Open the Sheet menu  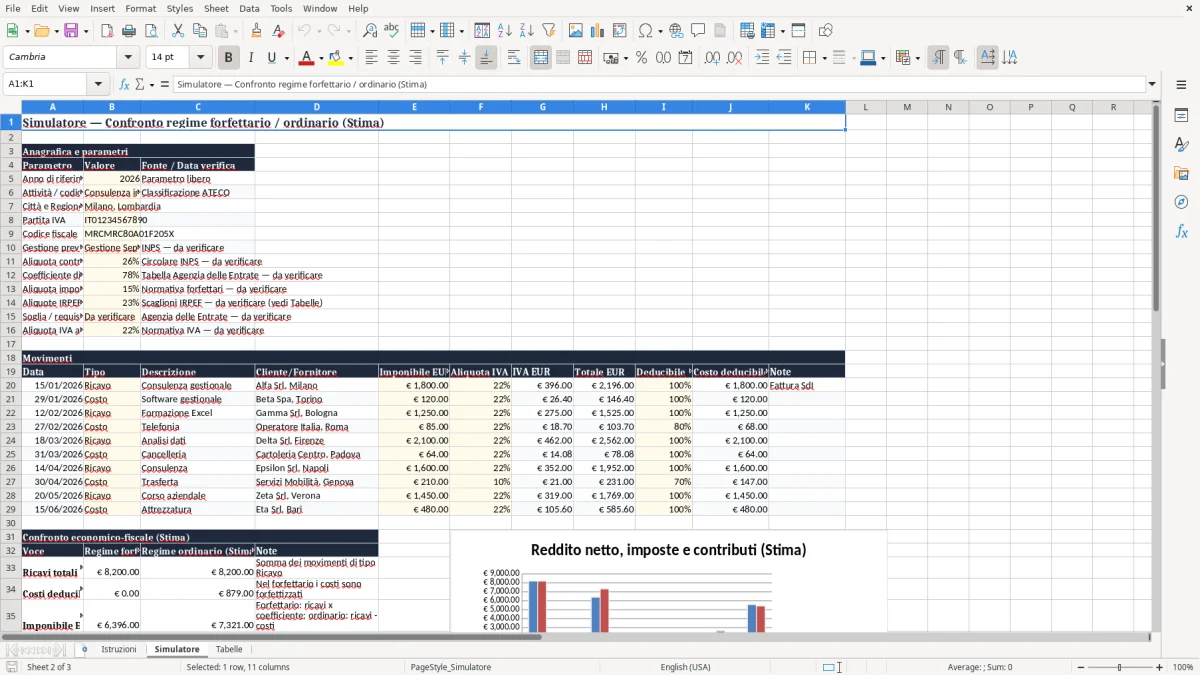coord(217,8)
